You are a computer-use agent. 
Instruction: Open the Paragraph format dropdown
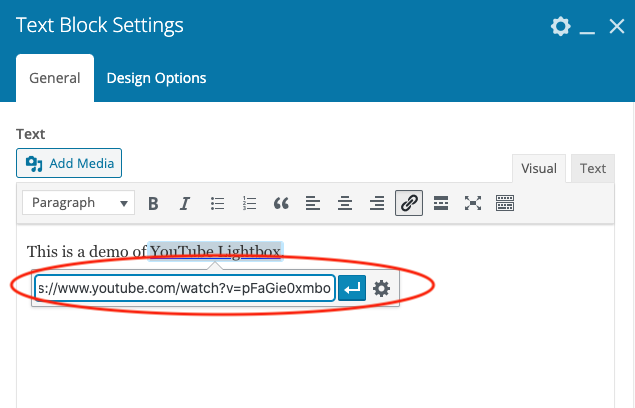tap(79, 203)
